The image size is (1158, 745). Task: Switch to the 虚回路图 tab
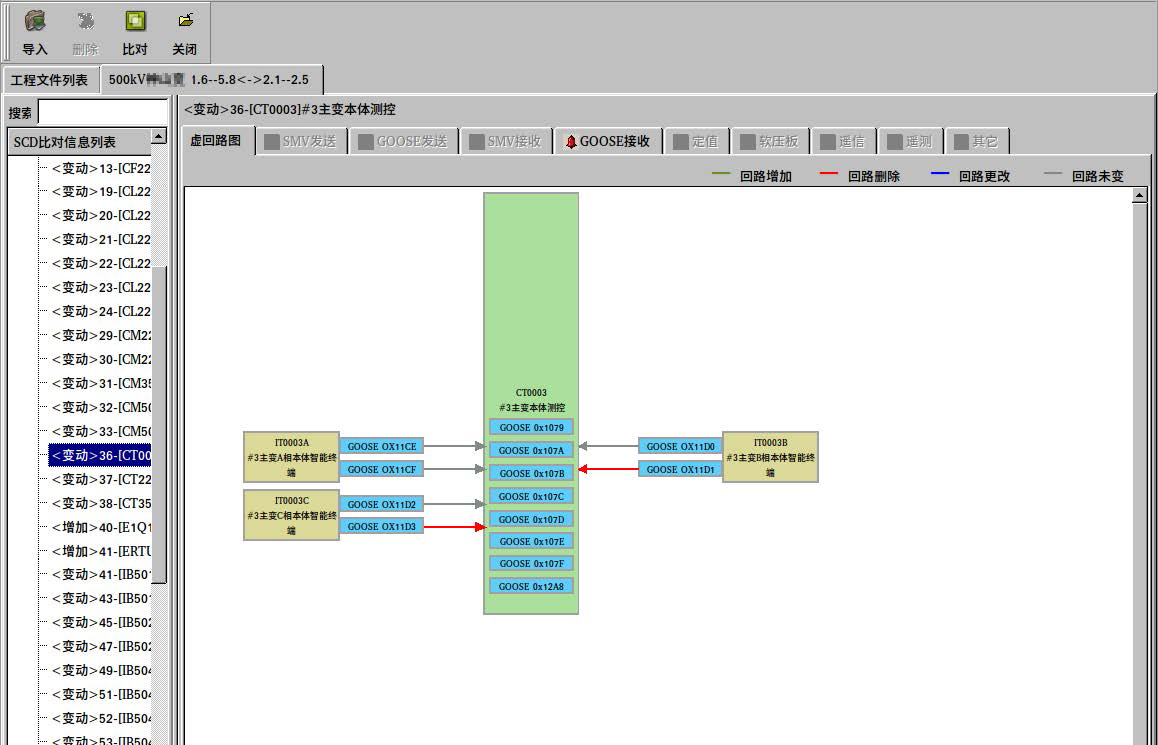pos(216,141)
